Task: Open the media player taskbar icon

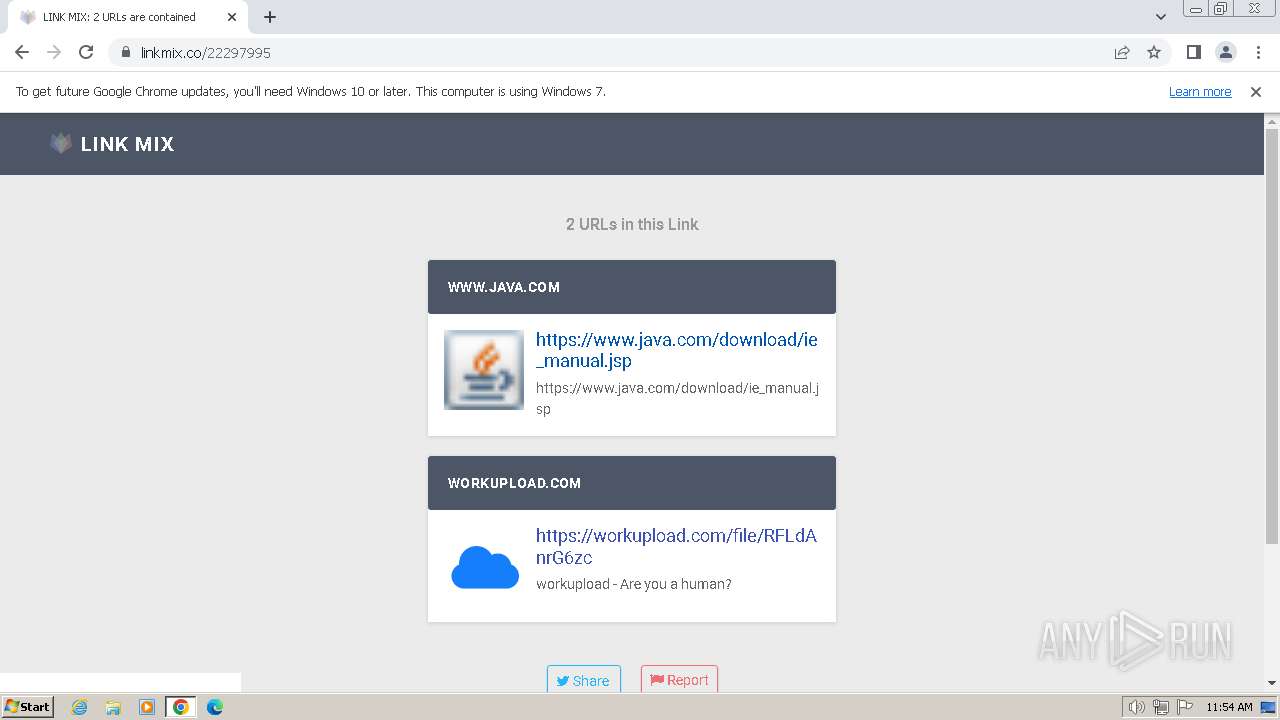Action: (x=147, y=707)
